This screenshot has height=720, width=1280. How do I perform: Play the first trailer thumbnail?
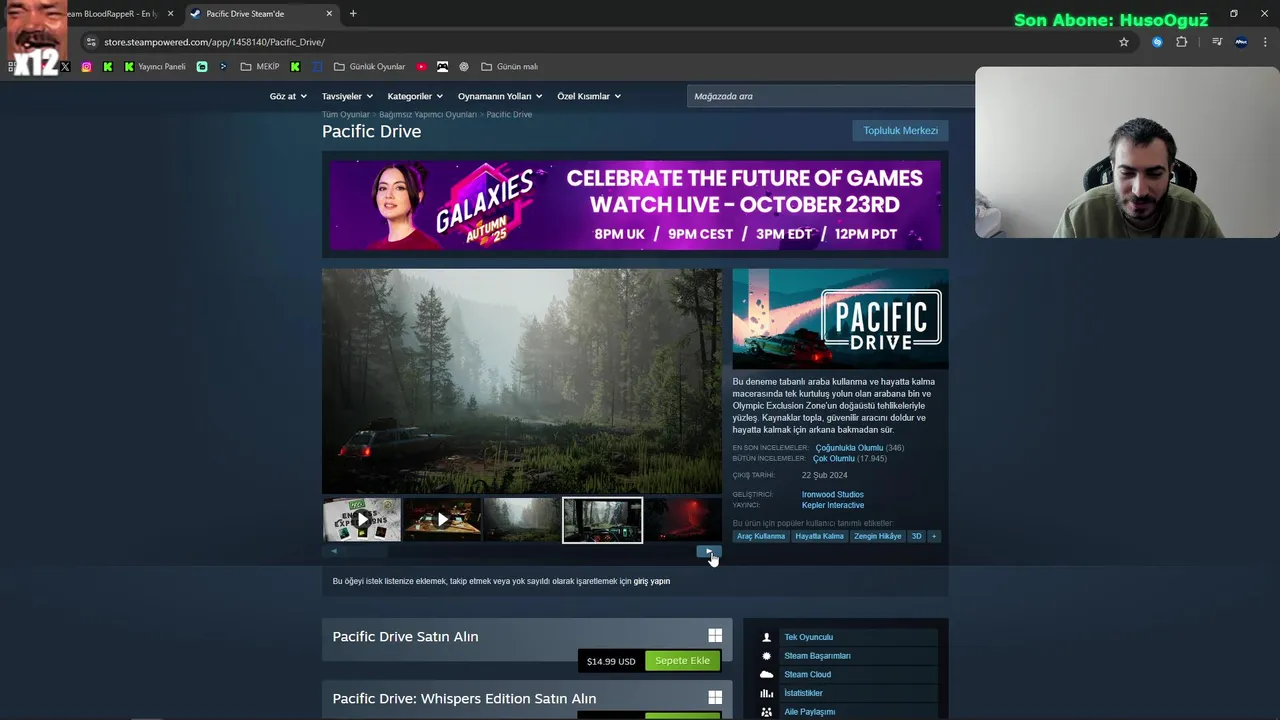point(362,520)
